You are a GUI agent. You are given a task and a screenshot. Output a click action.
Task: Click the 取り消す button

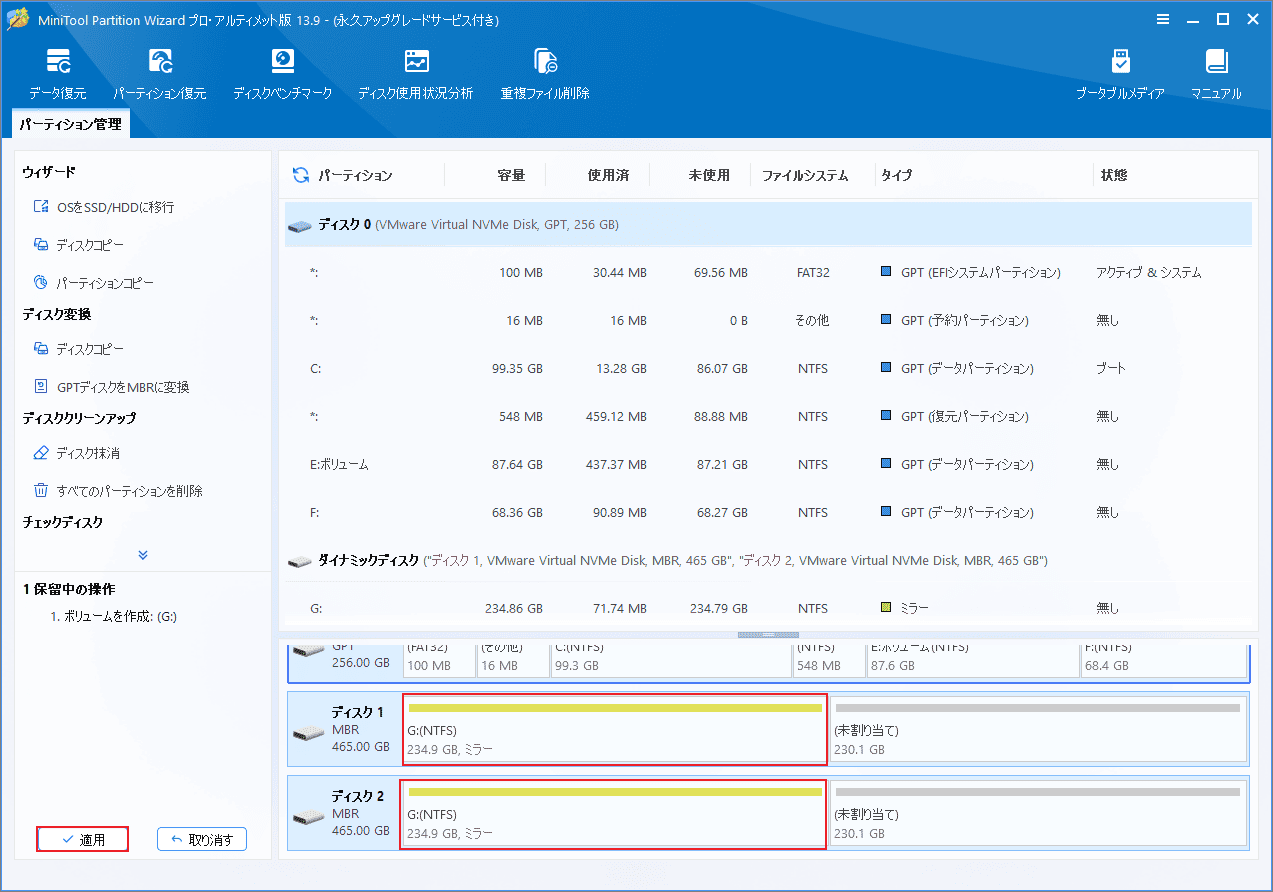202,839
